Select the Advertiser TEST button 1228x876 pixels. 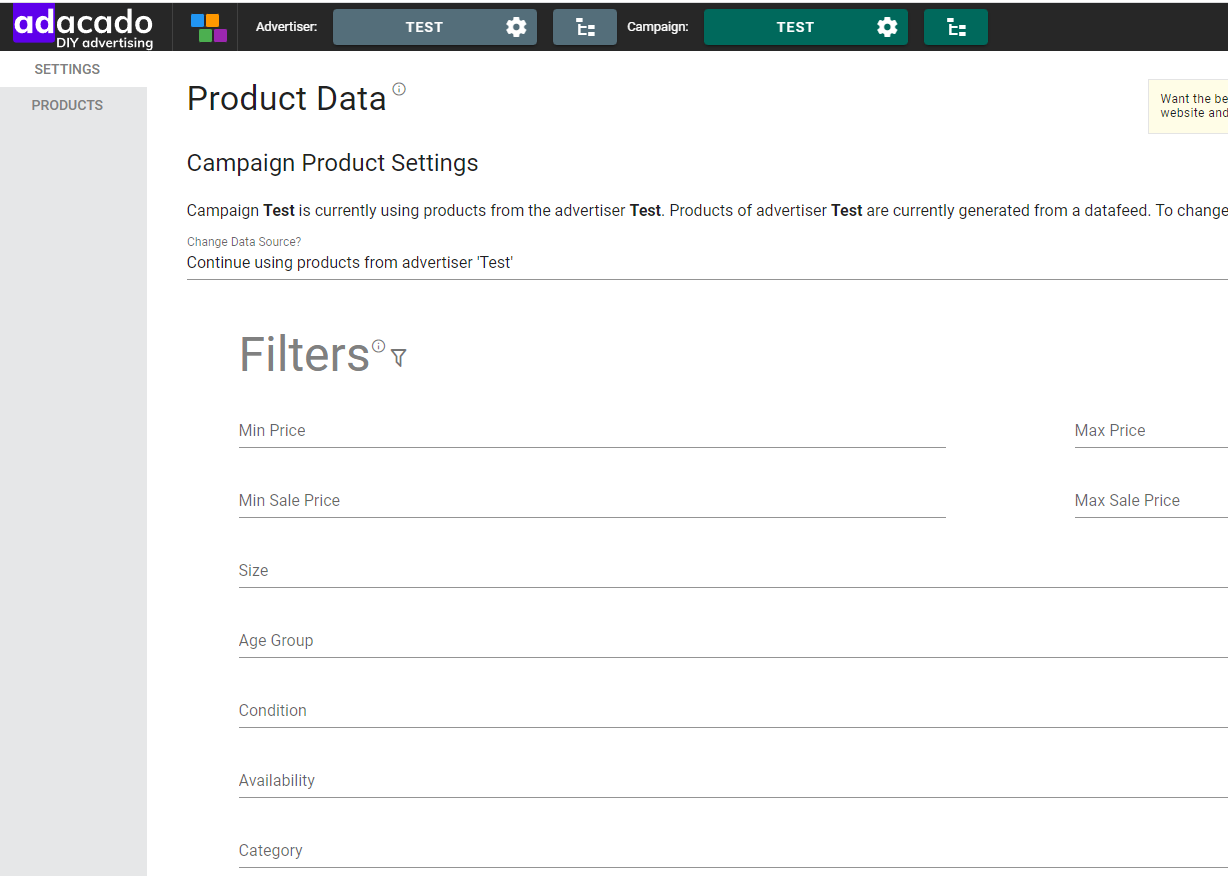[435, 27]
